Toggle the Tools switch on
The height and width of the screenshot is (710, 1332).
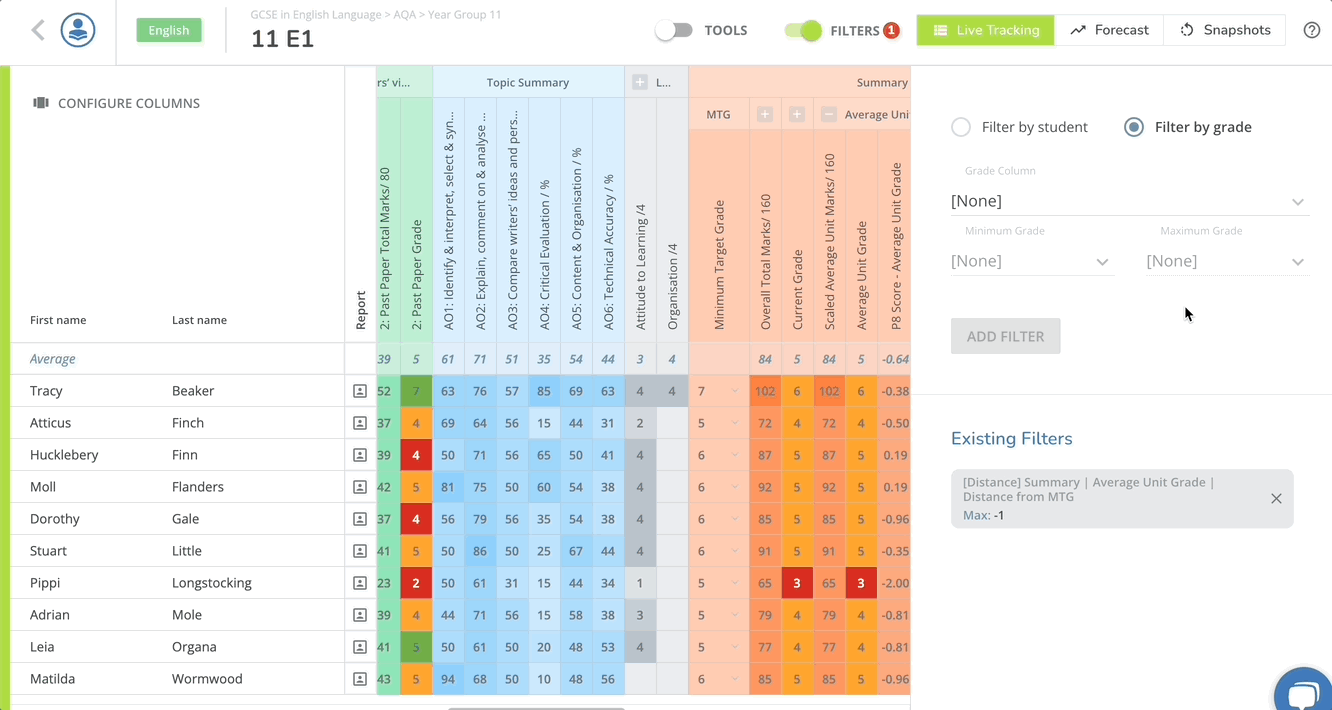(x=674, y=30)
